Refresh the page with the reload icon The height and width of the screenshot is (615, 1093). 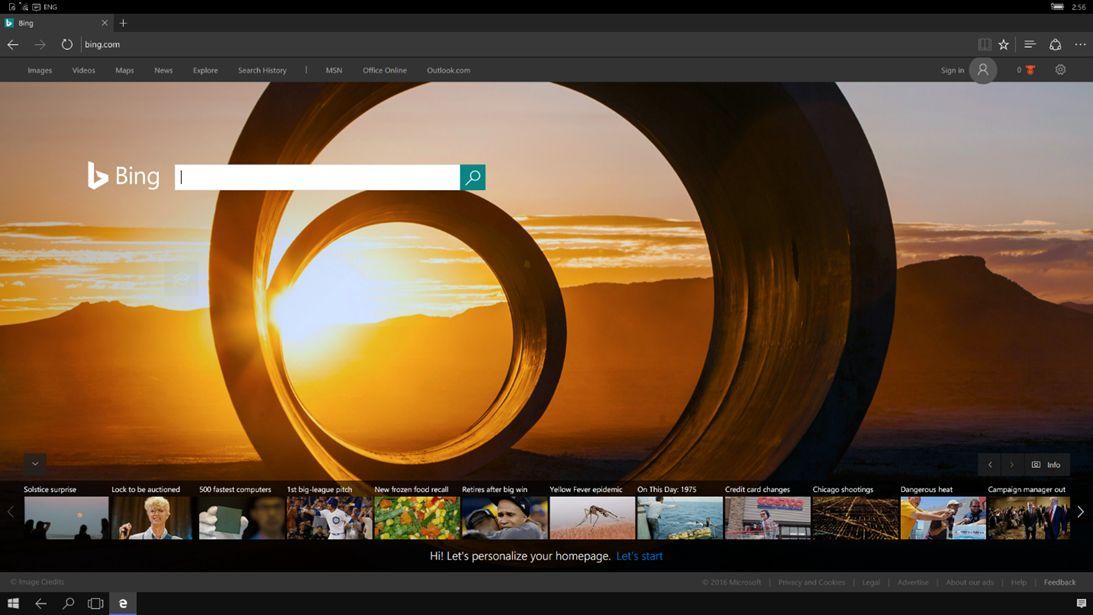66,44
